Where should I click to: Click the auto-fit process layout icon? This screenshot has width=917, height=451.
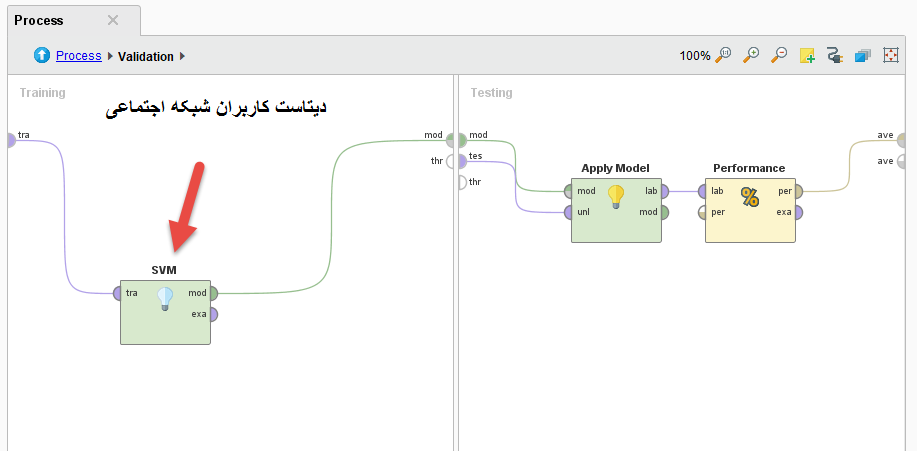(x=890, y=56)
